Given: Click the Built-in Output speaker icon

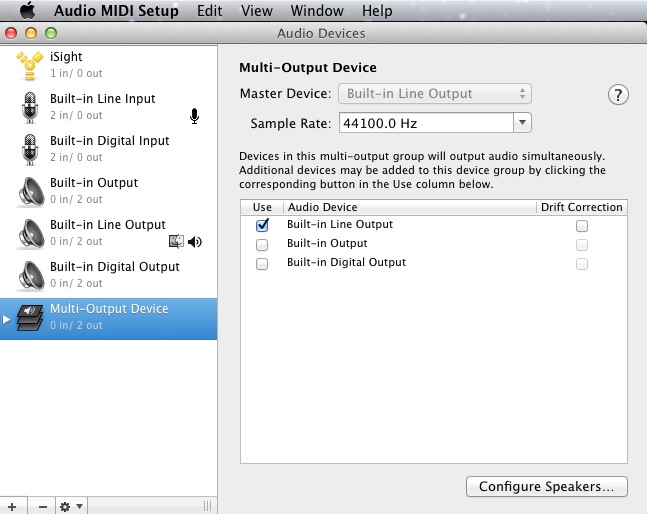Looking at the screenshot, I should 31,192.
